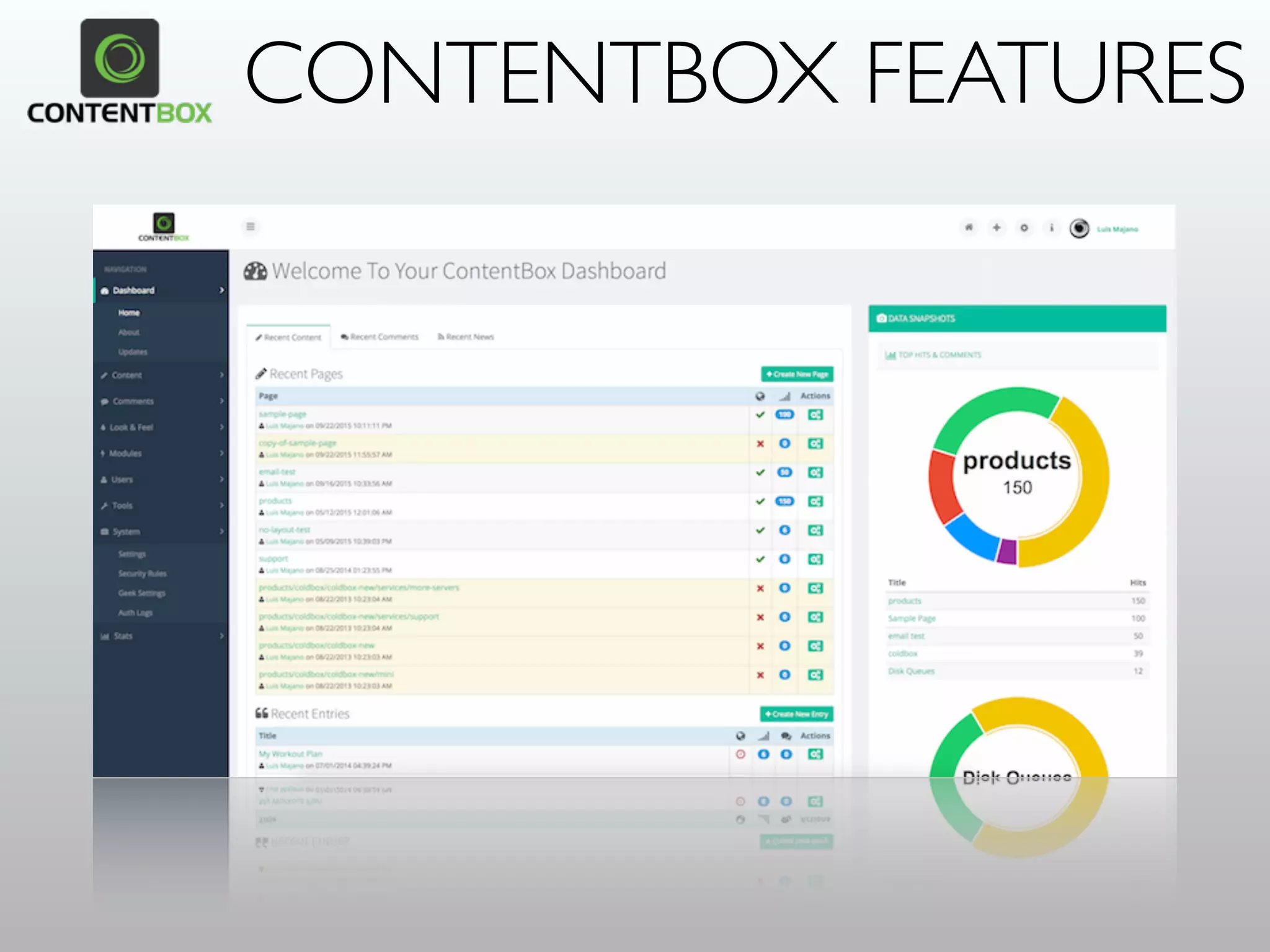This screenshot has width=1270, height=952.
Task: Expand the Comments navigation menu
Action: [x=161, y=401]
